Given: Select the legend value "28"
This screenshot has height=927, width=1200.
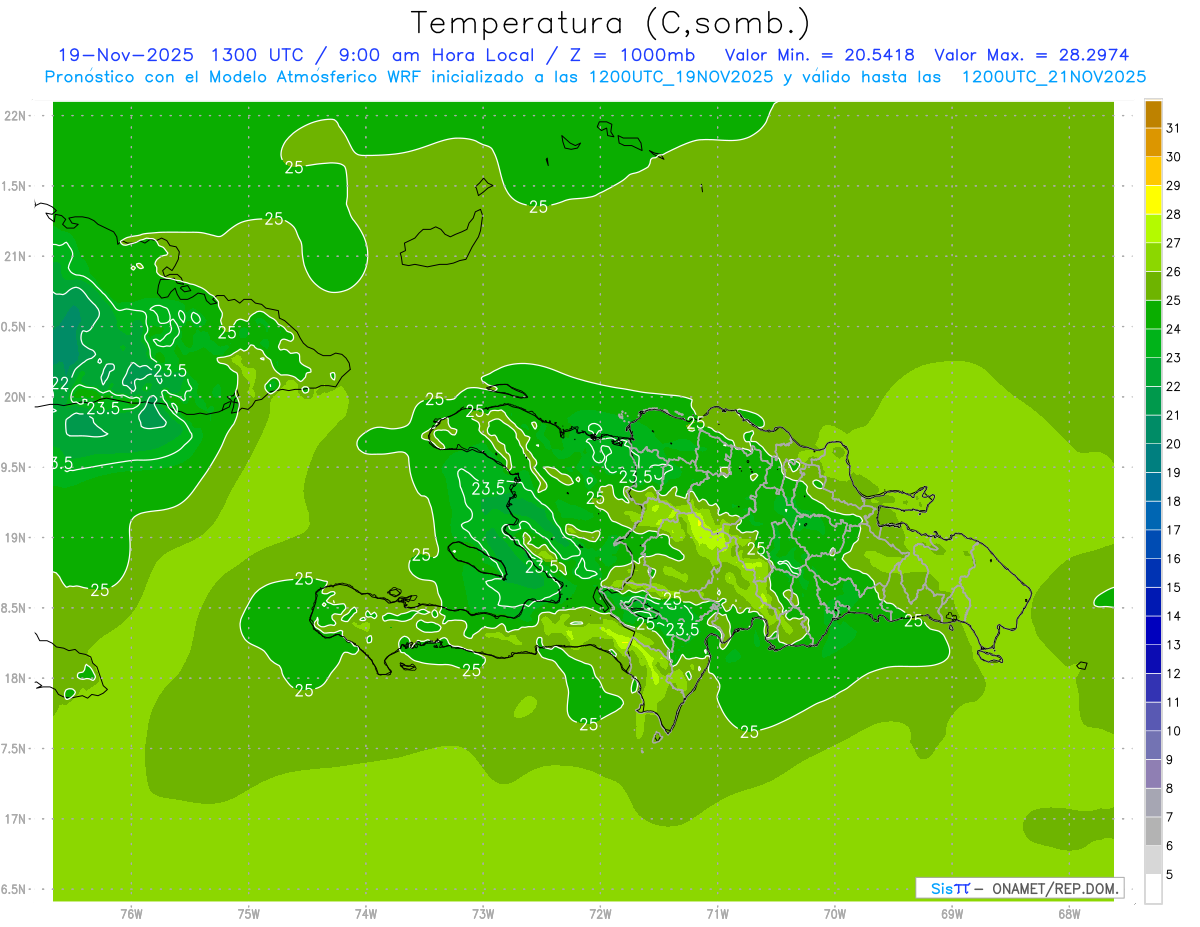Looking at the screenshot, I should pyautogui.click(x=1174, y=214).
